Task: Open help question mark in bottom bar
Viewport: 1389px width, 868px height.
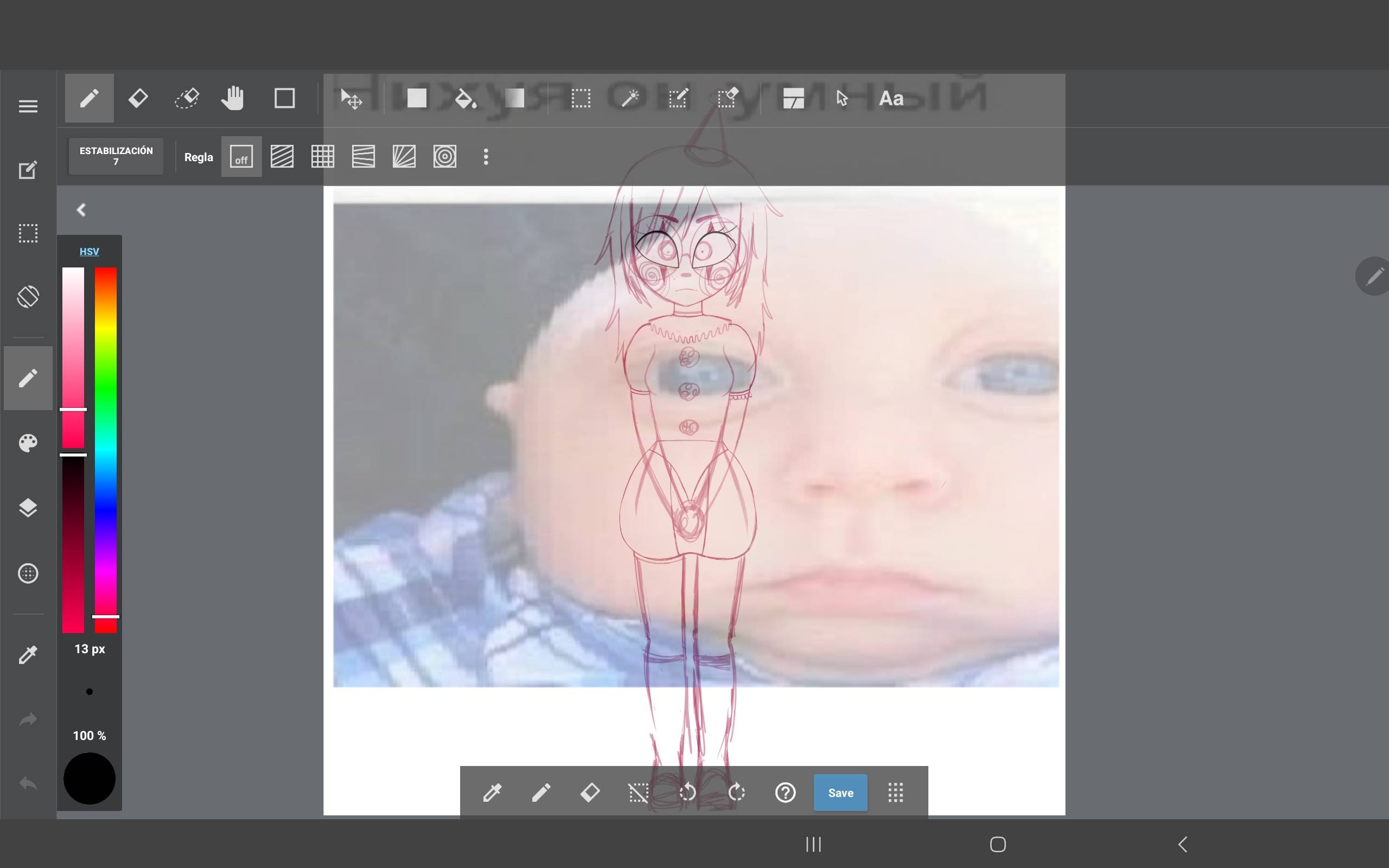Action: pos(785,792)
